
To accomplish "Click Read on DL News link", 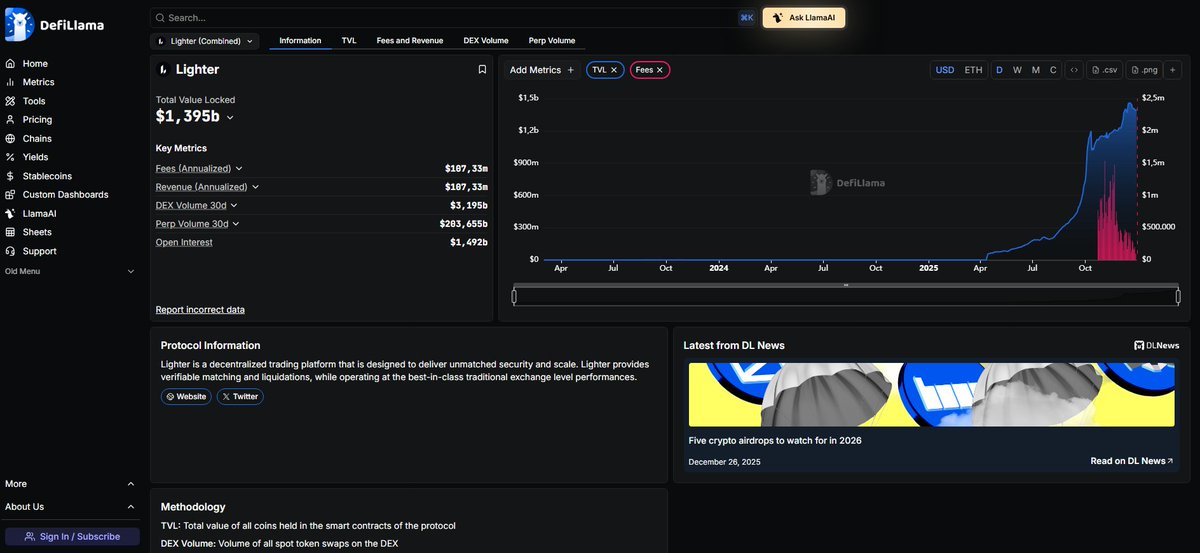I will pyautogui.click(x=1132, y=461).
